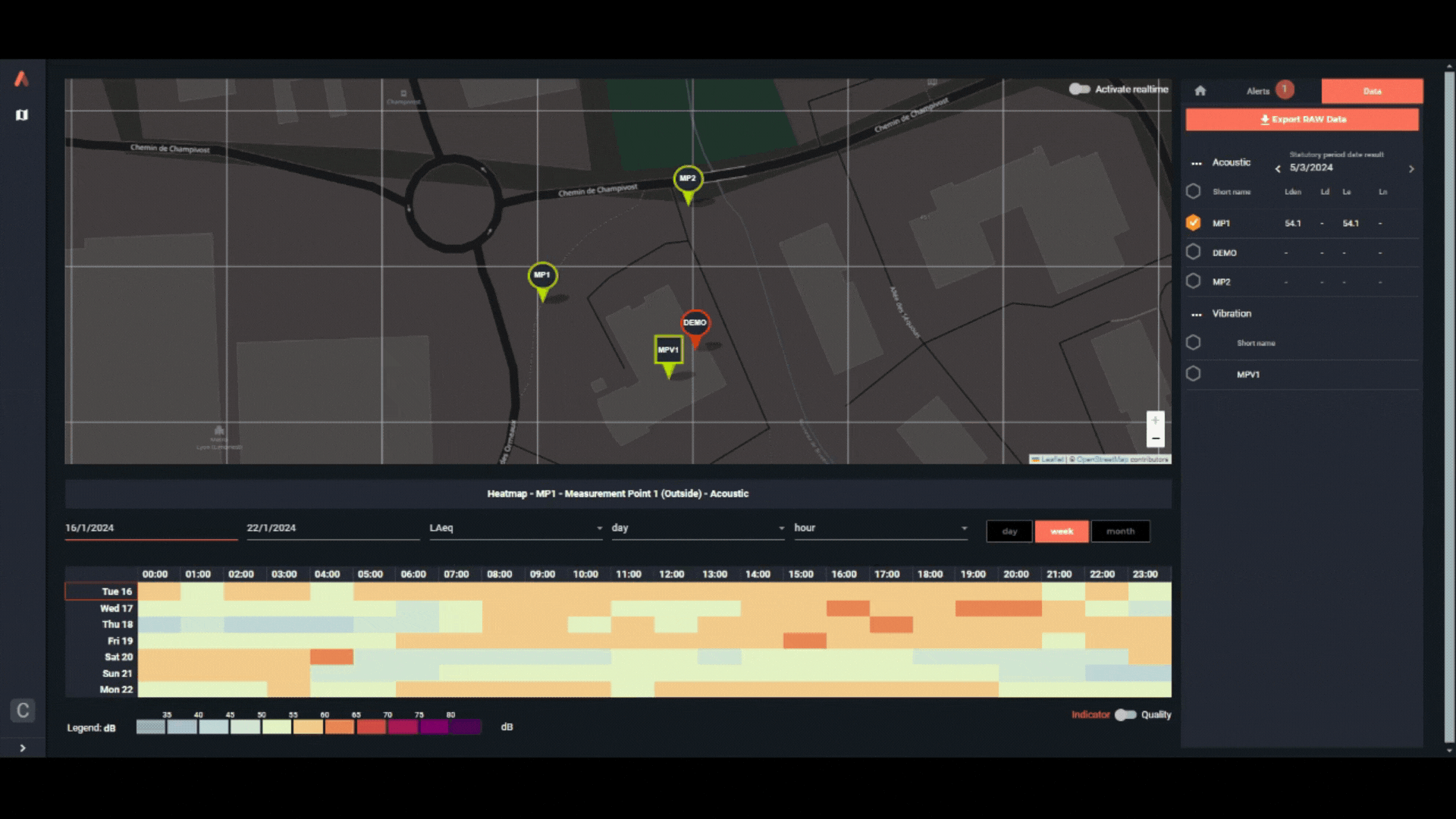
Task: Check the DEMO acoustic point checkbox
Action: 1194,253
